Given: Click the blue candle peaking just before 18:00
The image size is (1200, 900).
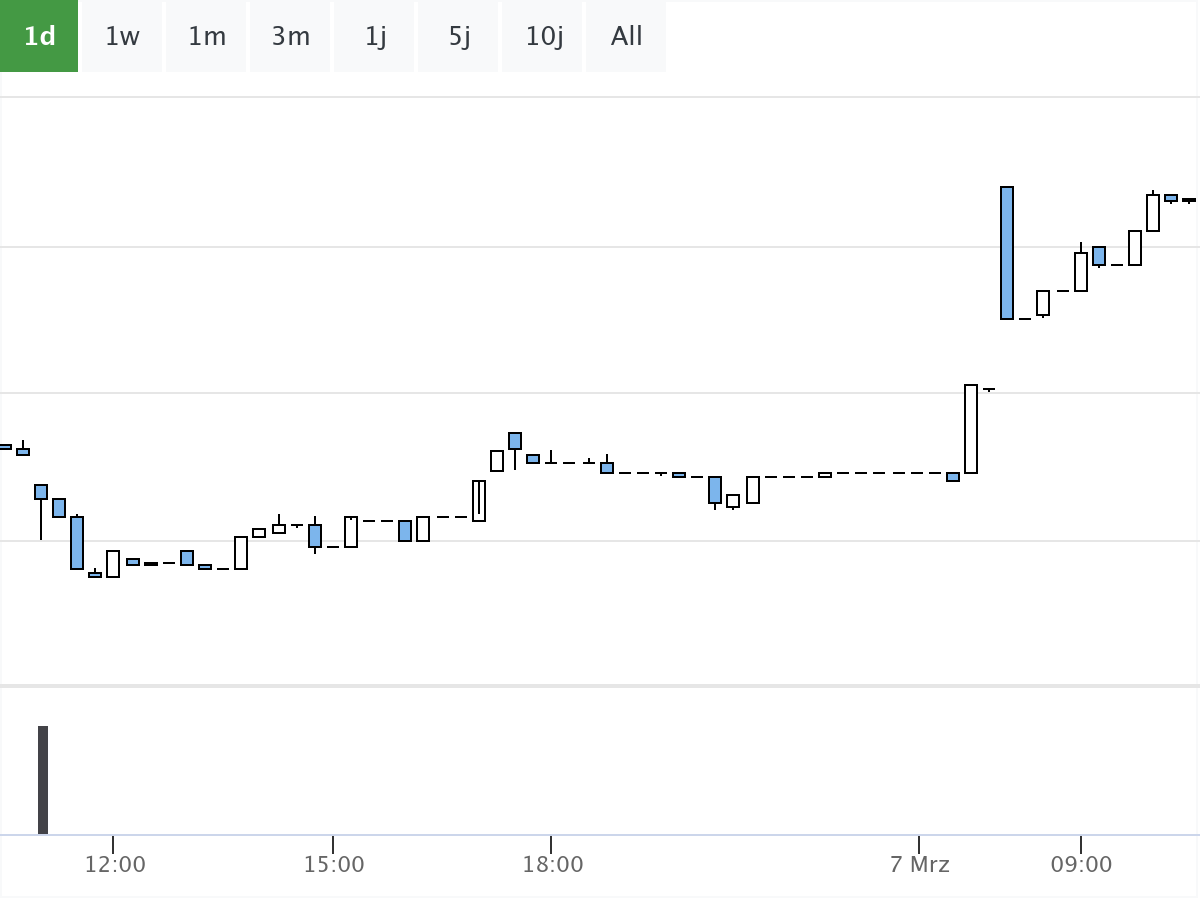Looking at the screenshot, I should (x=515, y=441).
